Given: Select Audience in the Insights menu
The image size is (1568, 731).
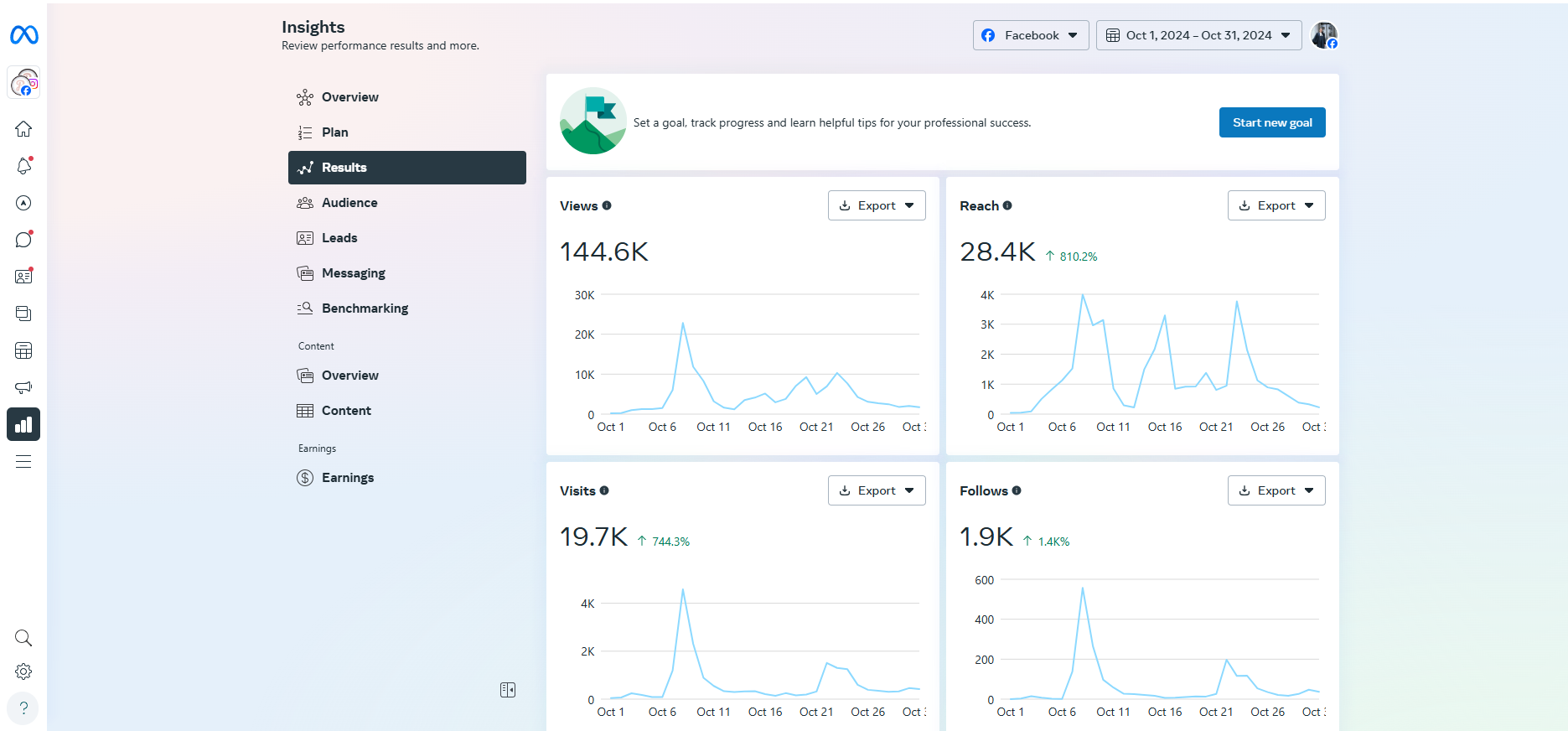Looking at the screenshot, I should [349, 203].
